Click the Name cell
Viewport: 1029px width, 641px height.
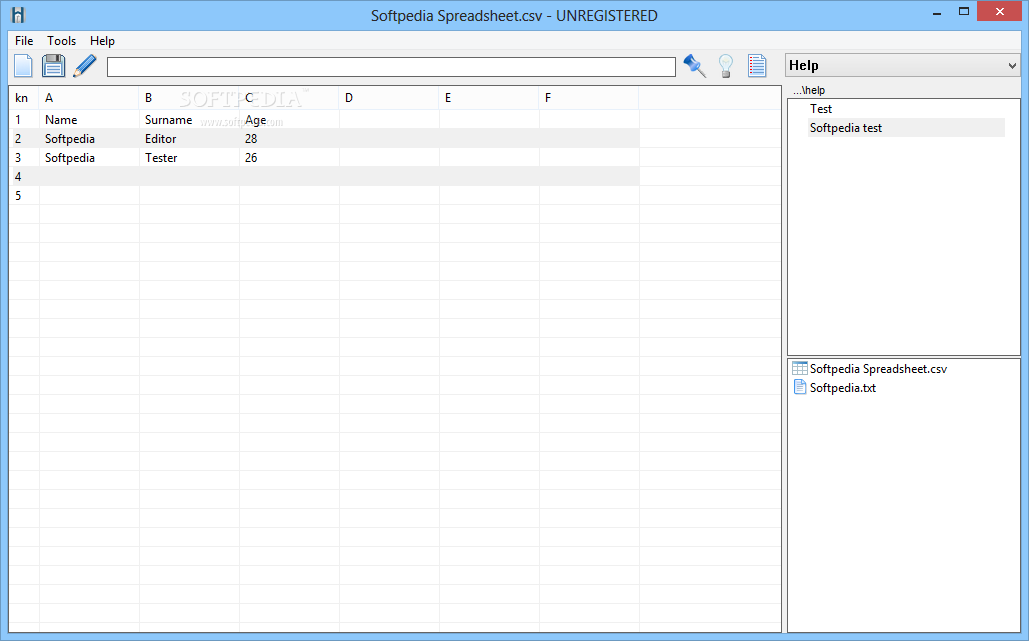(89, 120)
